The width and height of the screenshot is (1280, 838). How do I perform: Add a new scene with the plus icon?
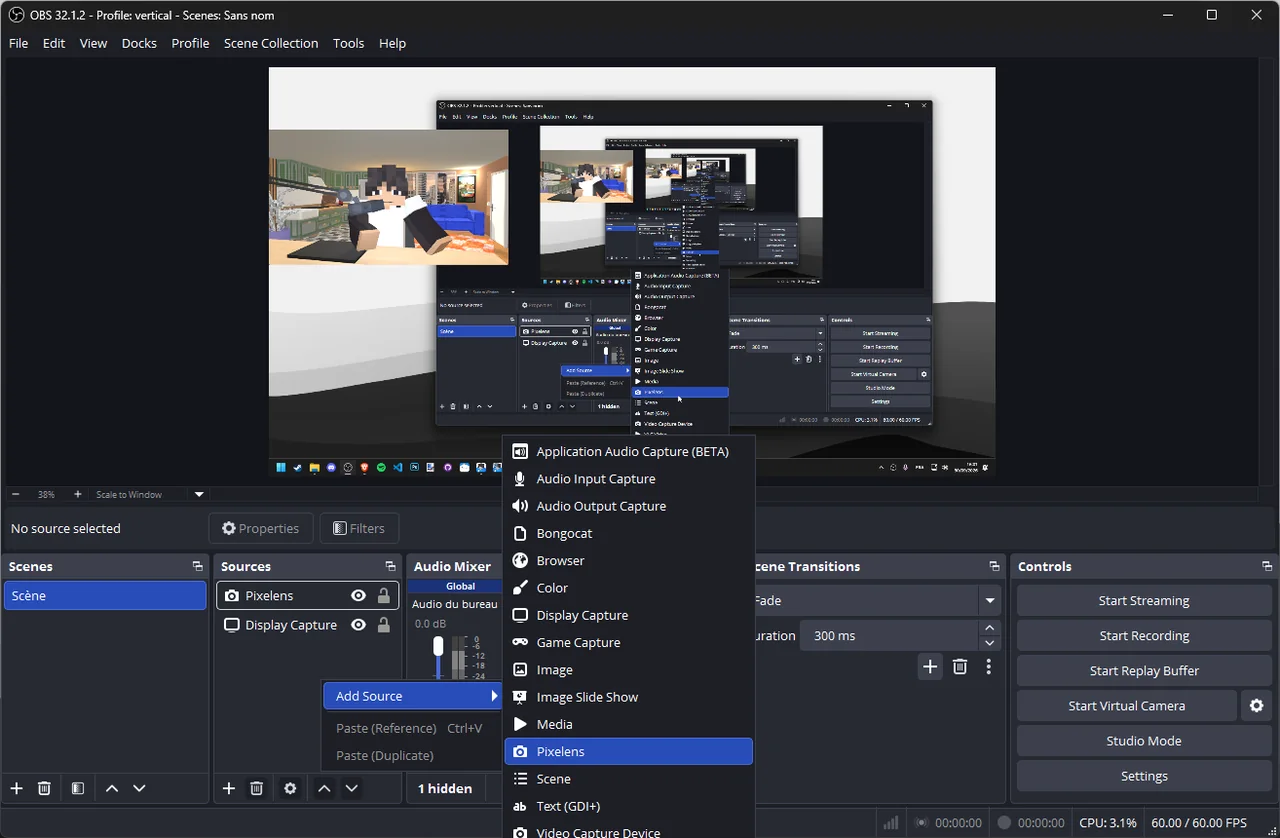[x=16, y=788]
